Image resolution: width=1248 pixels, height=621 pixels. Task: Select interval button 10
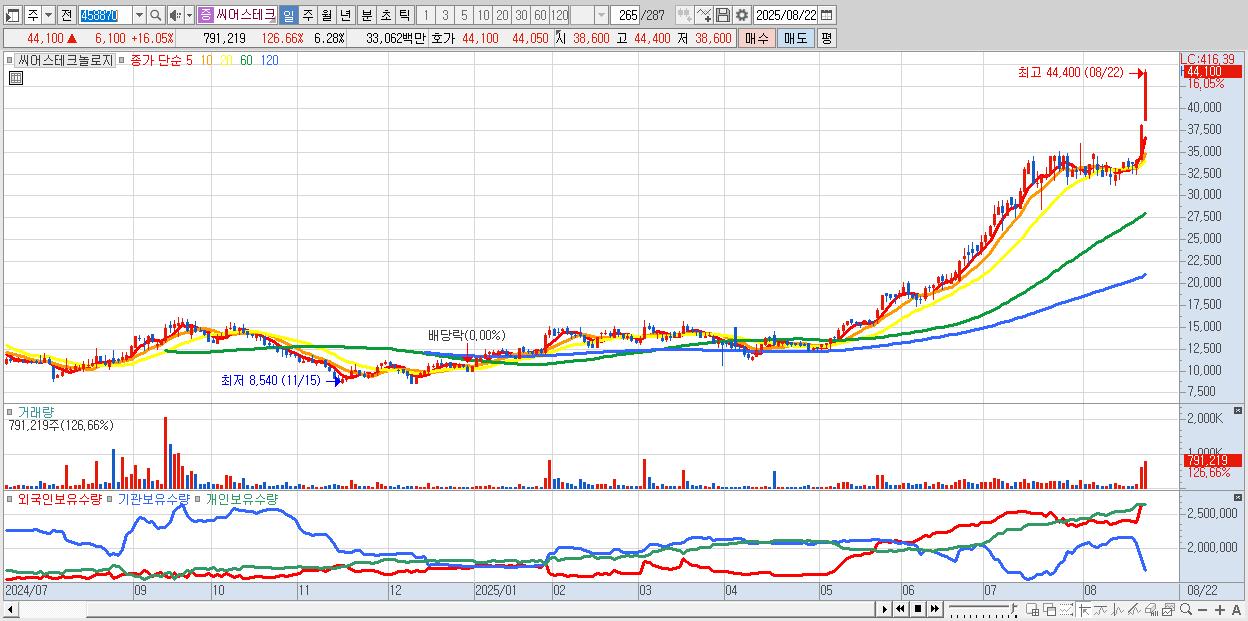(x=483, y=15)
